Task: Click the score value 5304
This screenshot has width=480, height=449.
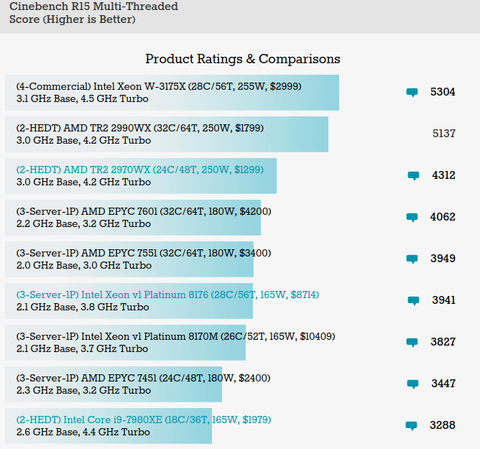Action: click(x=442, y=92)
